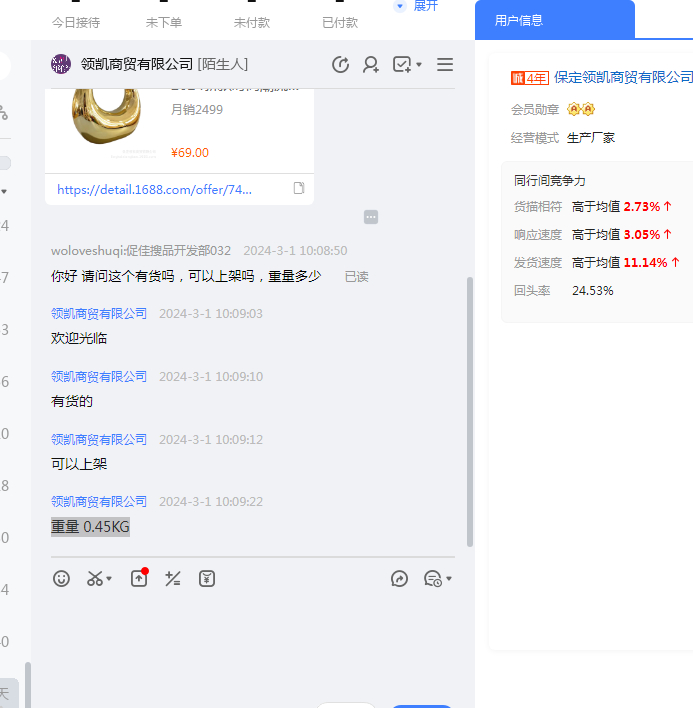This screenshot has width=693, height=708.
Task: Click the plus-minus calculator icon
Action: coord(173,578)
